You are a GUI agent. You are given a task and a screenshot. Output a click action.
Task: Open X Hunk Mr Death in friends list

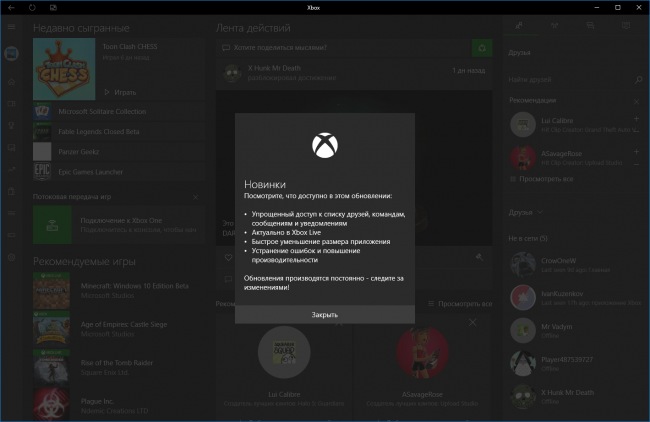575,396
